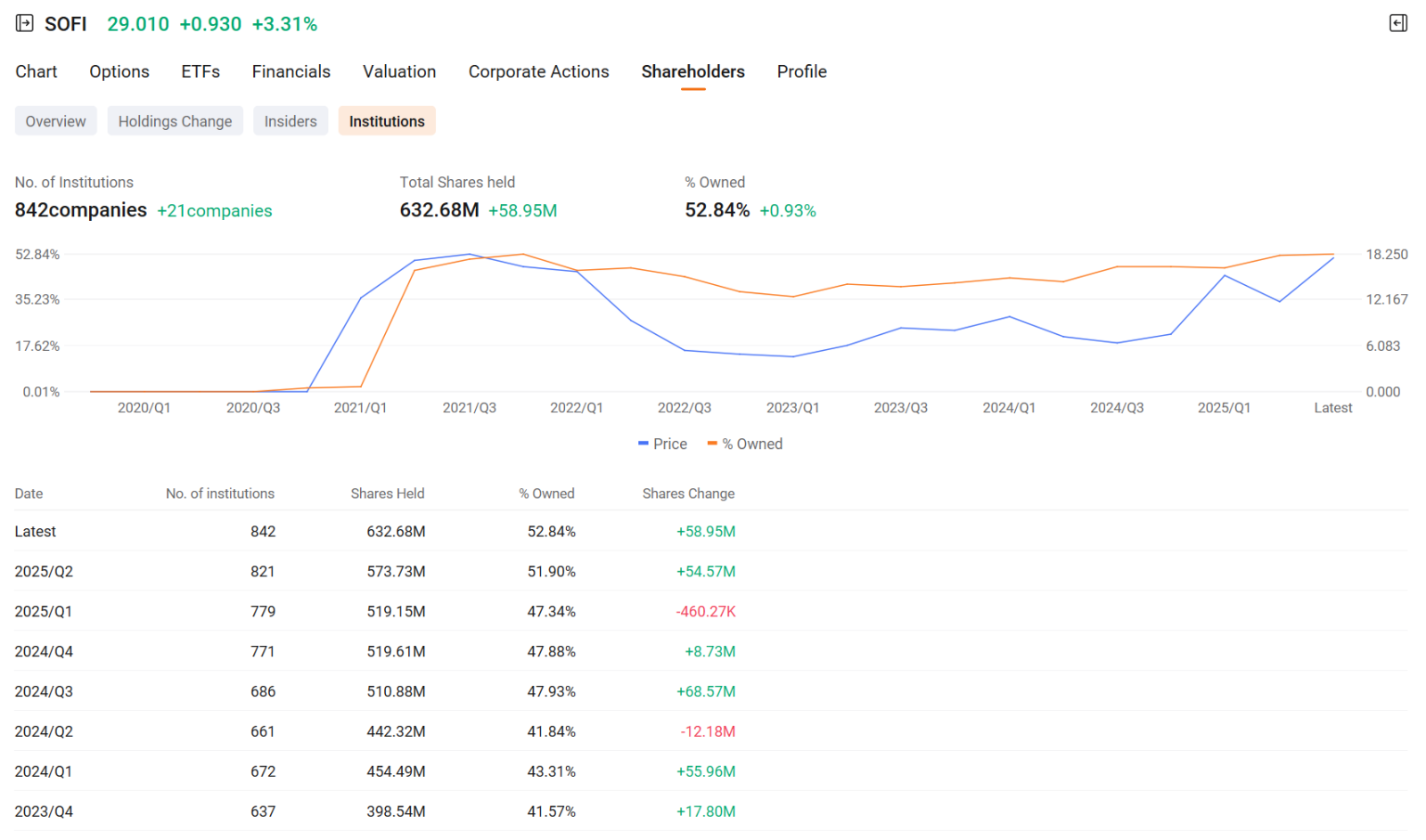Click the SOFI ticker symbol
1426x840 pixels.
tap(66, 24)
